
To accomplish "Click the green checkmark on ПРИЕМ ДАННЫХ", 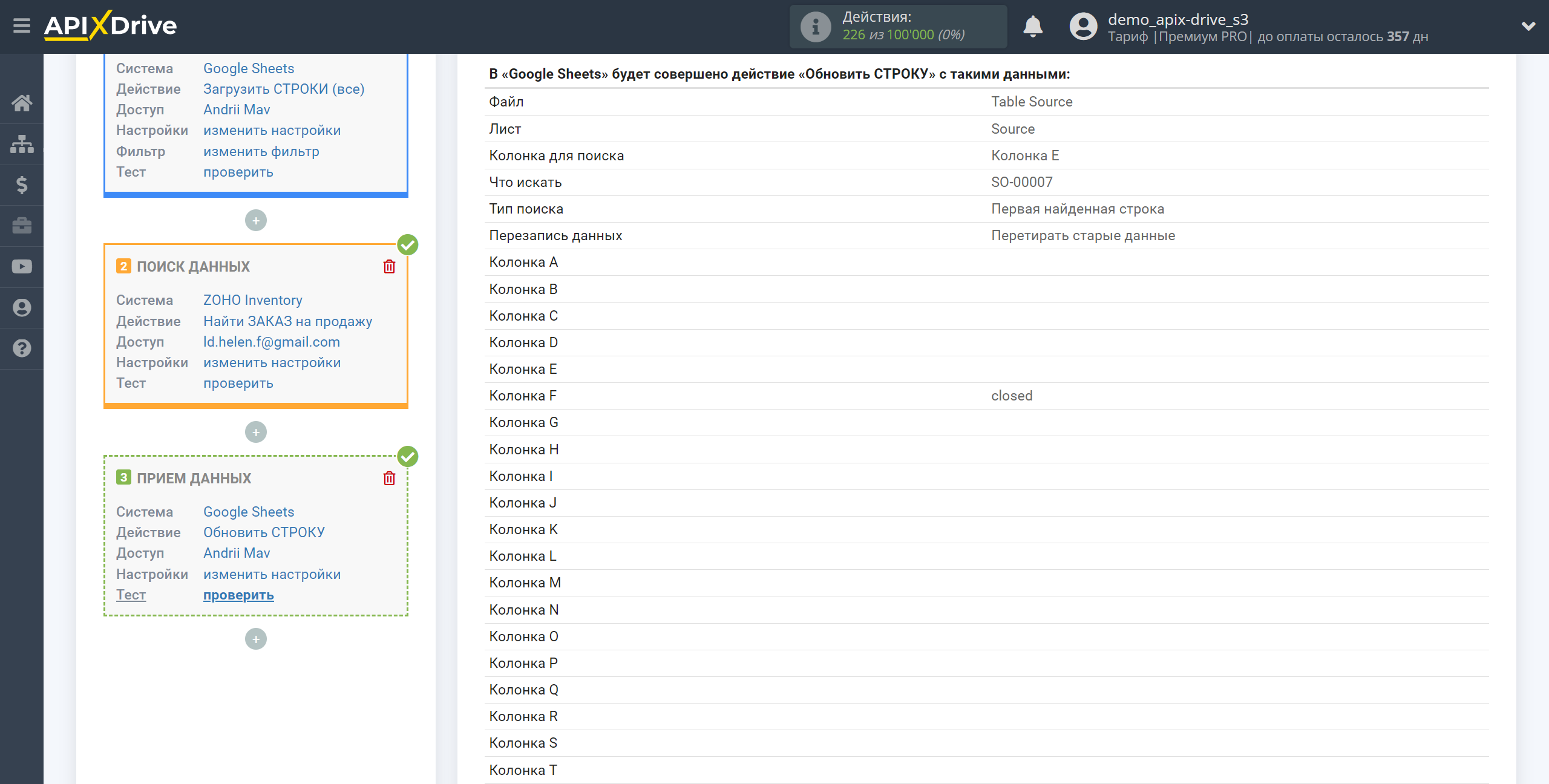I will 408,457.
